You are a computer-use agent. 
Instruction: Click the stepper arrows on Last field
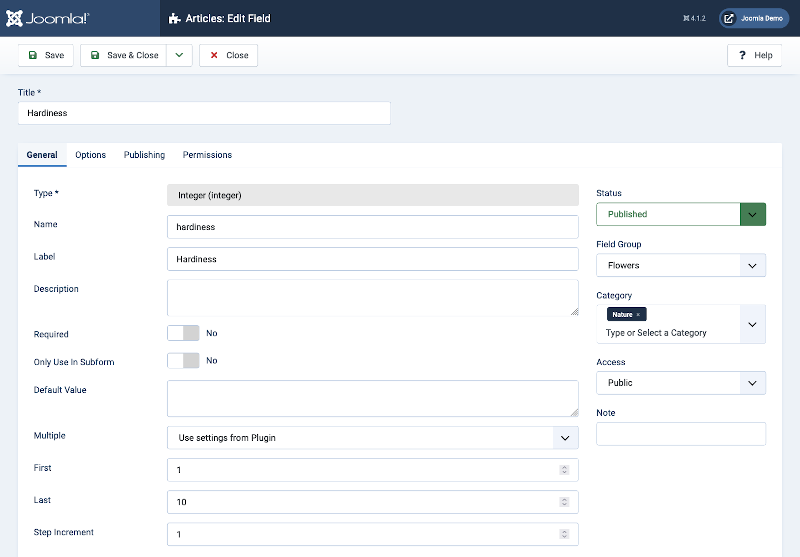pos(564,502)
